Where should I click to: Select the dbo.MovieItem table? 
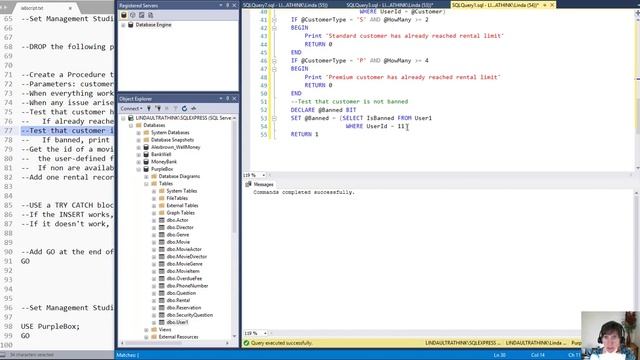coord(183,271)
